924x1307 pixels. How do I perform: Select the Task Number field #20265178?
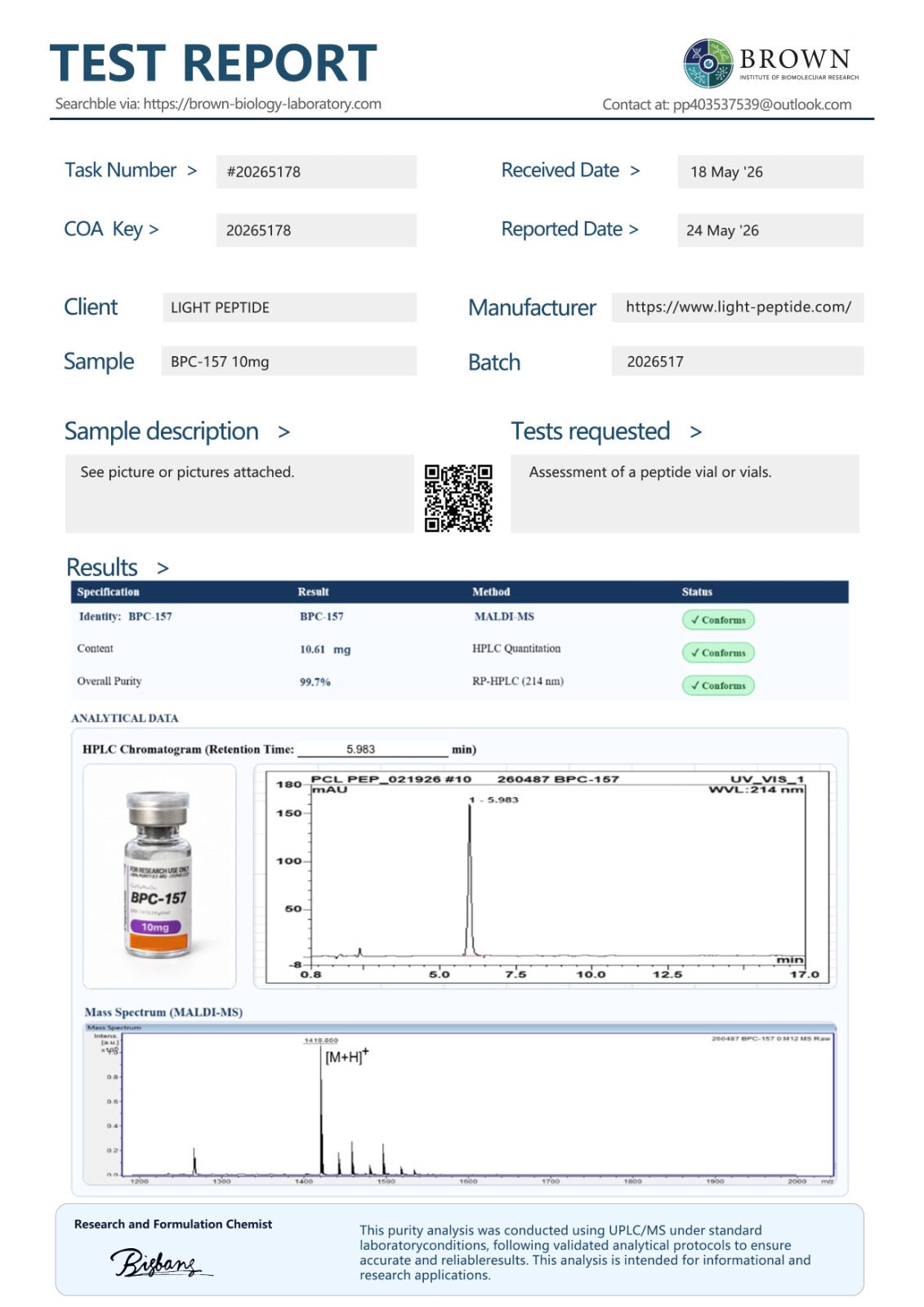click(x=316, y=172)
